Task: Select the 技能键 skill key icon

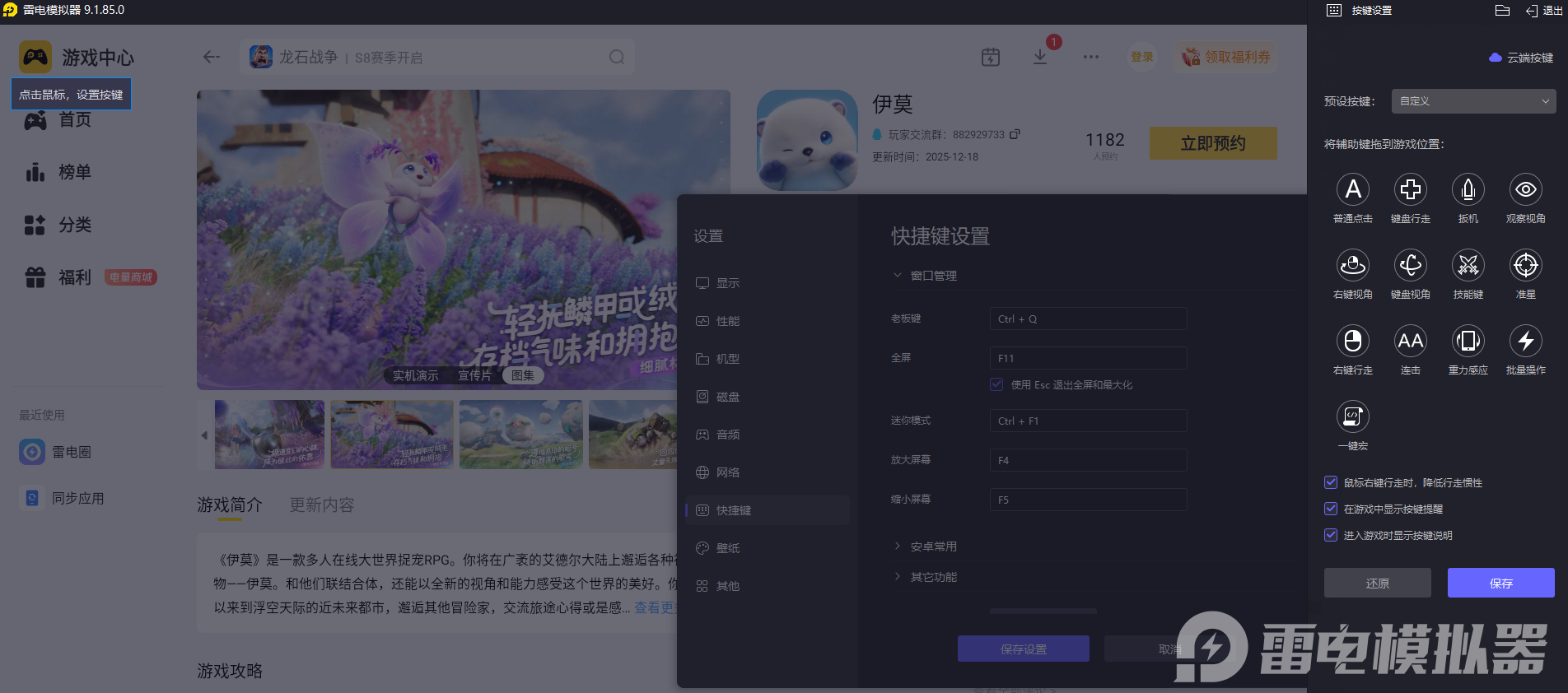Action: 1468,265
